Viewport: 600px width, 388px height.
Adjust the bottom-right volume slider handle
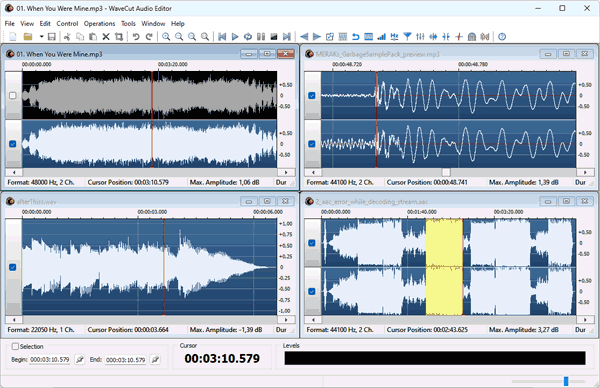(x=566, y=381)
